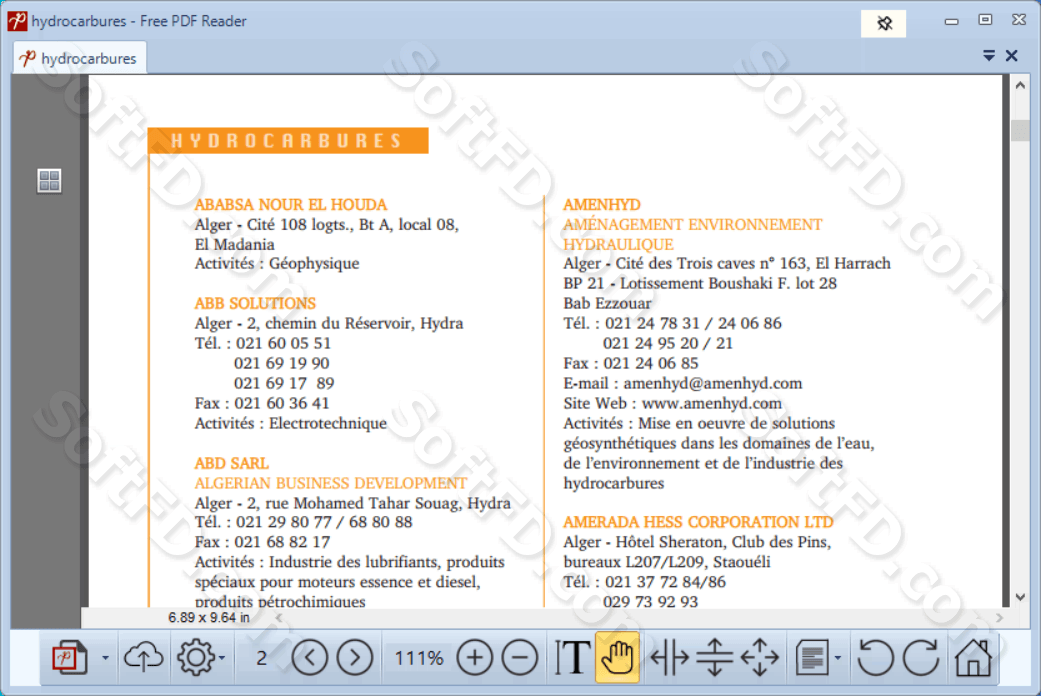Toggle the hand pan tool

617,657
